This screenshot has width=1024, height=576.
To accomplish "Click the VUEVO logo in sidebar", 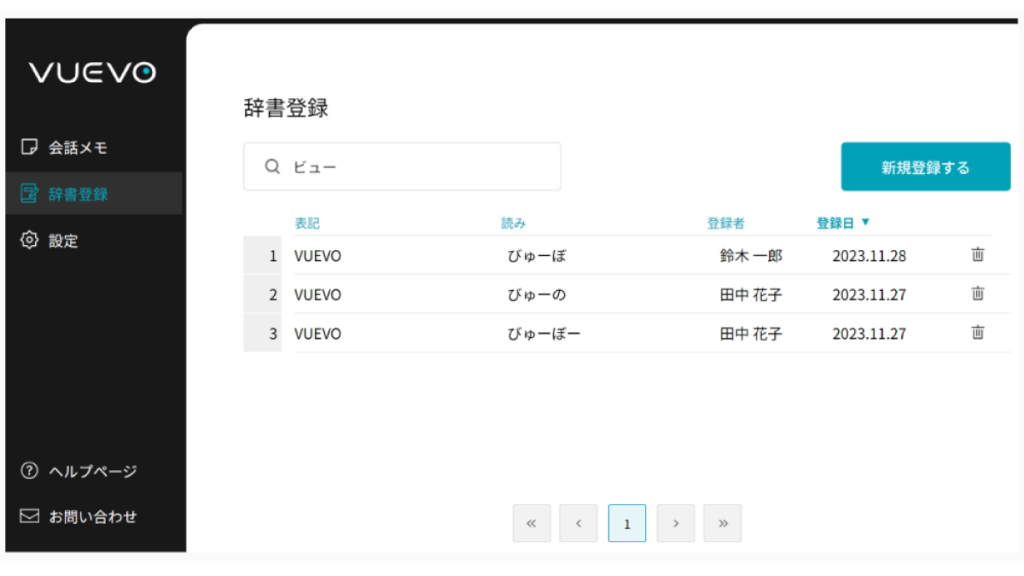I will (x=92, y=73).
